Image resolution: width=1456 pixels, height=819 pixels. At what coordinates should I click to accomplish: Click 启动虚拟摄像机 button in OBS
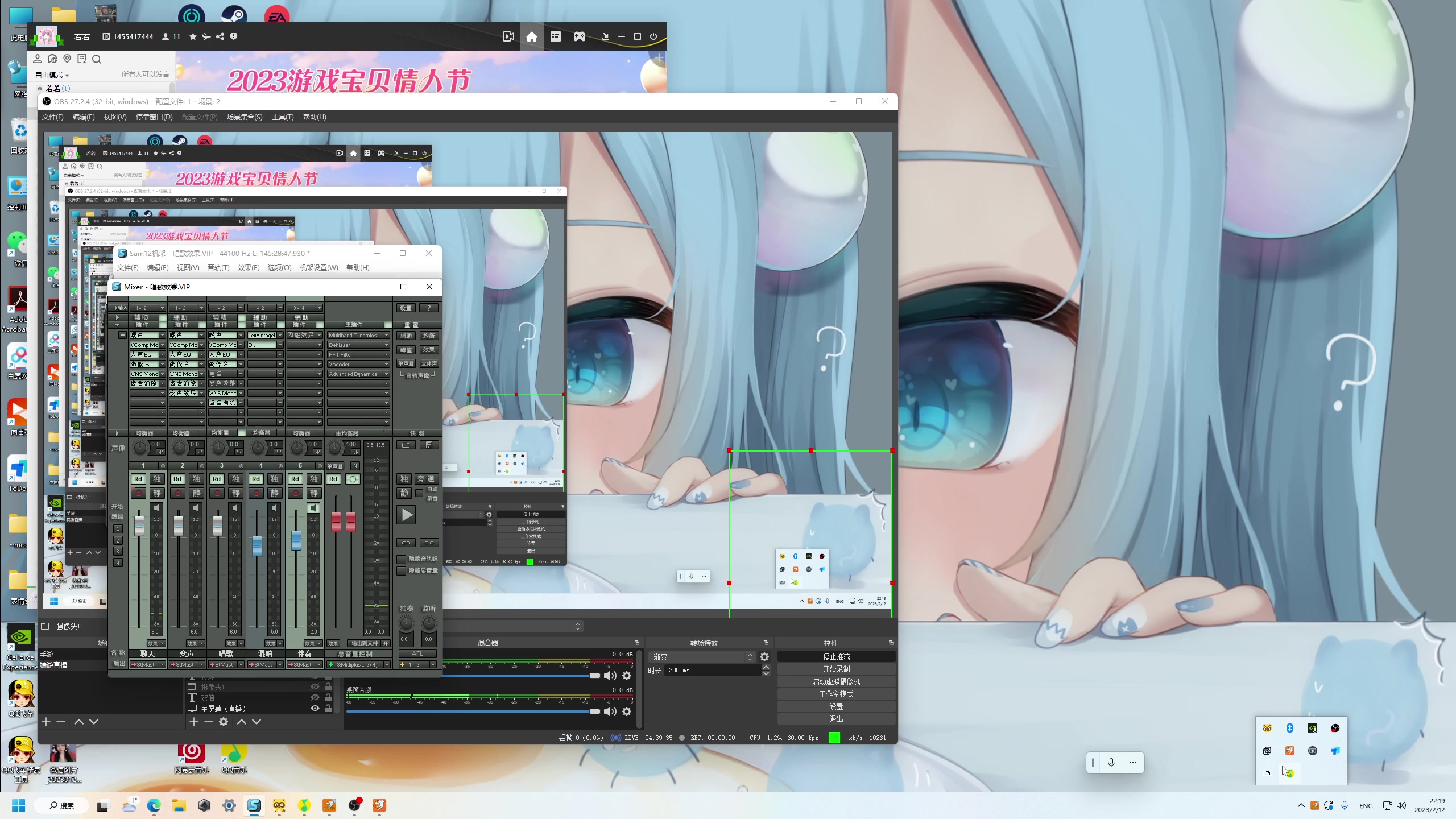(x=836, y=682)
